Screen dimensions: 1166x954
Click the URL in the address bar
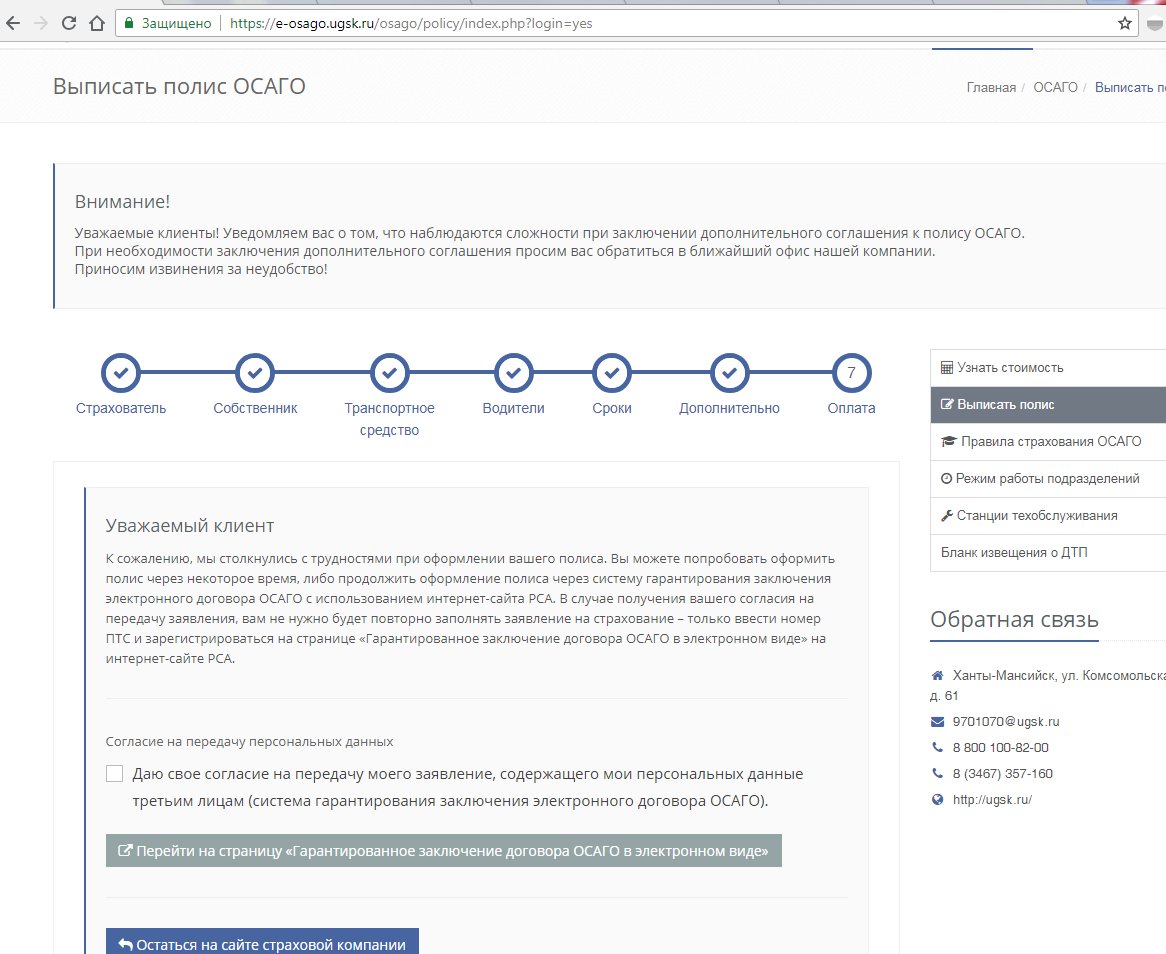tap(411, 23)
